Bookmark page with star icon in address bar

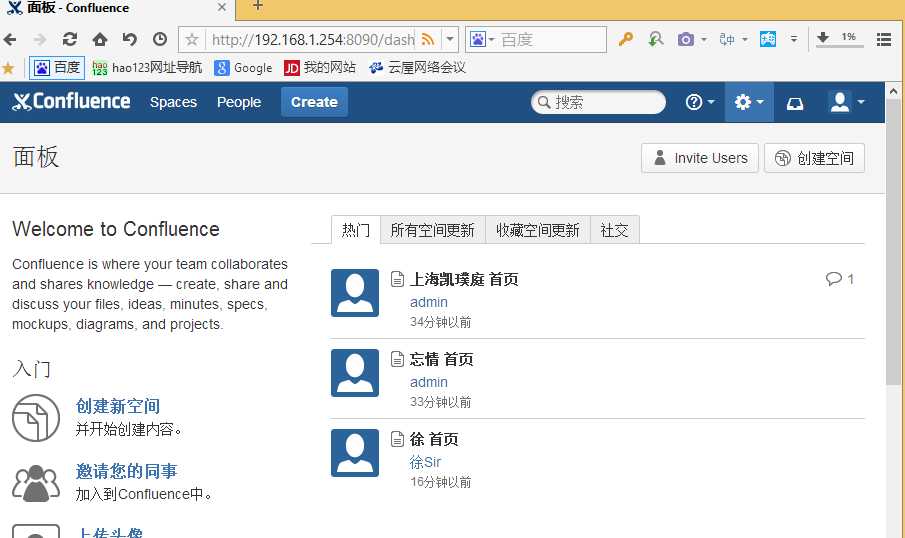(x=192, y=39)
